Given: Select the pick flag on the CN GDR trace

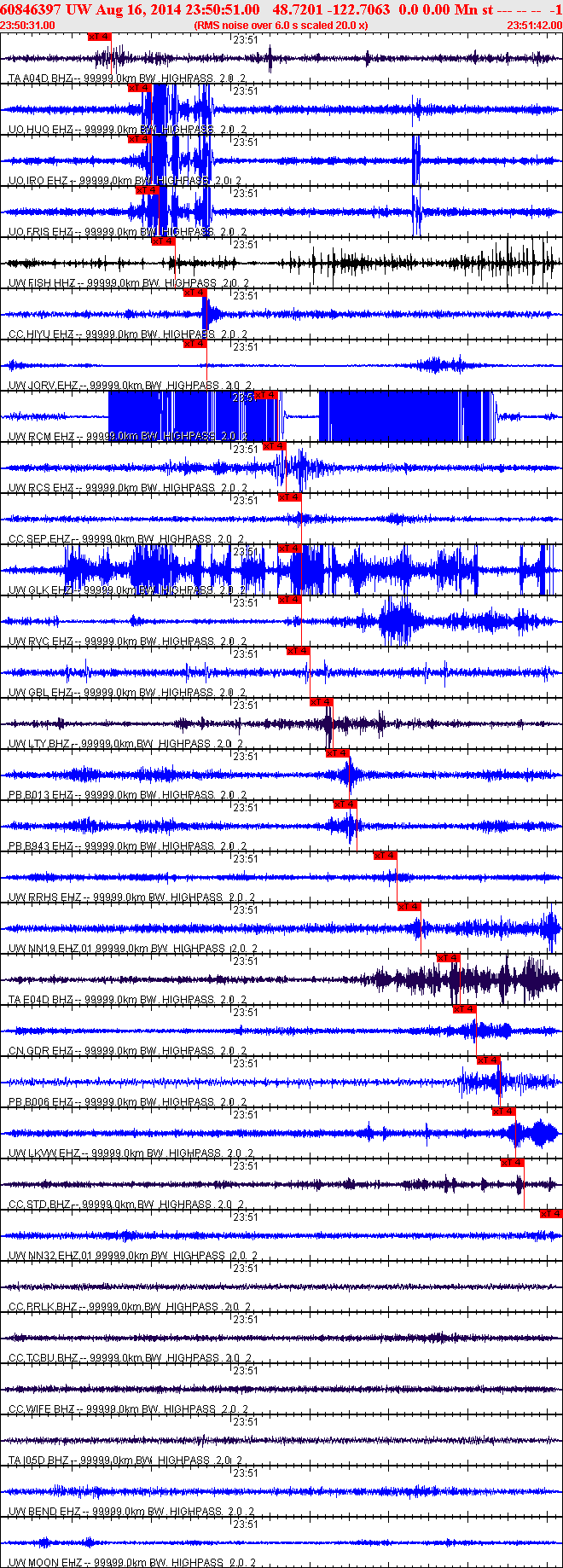Looking at the screenshot, I should pos(465,1009).
